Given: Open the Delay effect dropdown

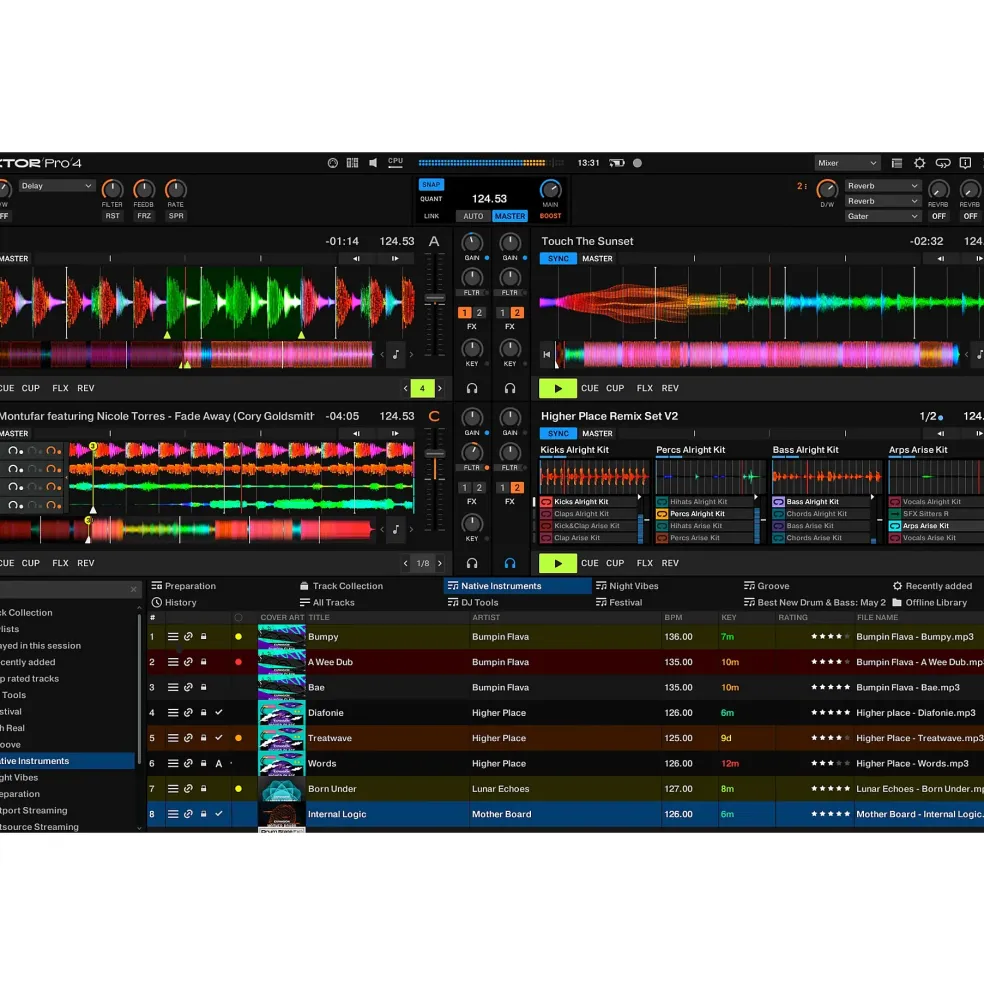Looking at the screenshot, I should (x=56, y=186).
